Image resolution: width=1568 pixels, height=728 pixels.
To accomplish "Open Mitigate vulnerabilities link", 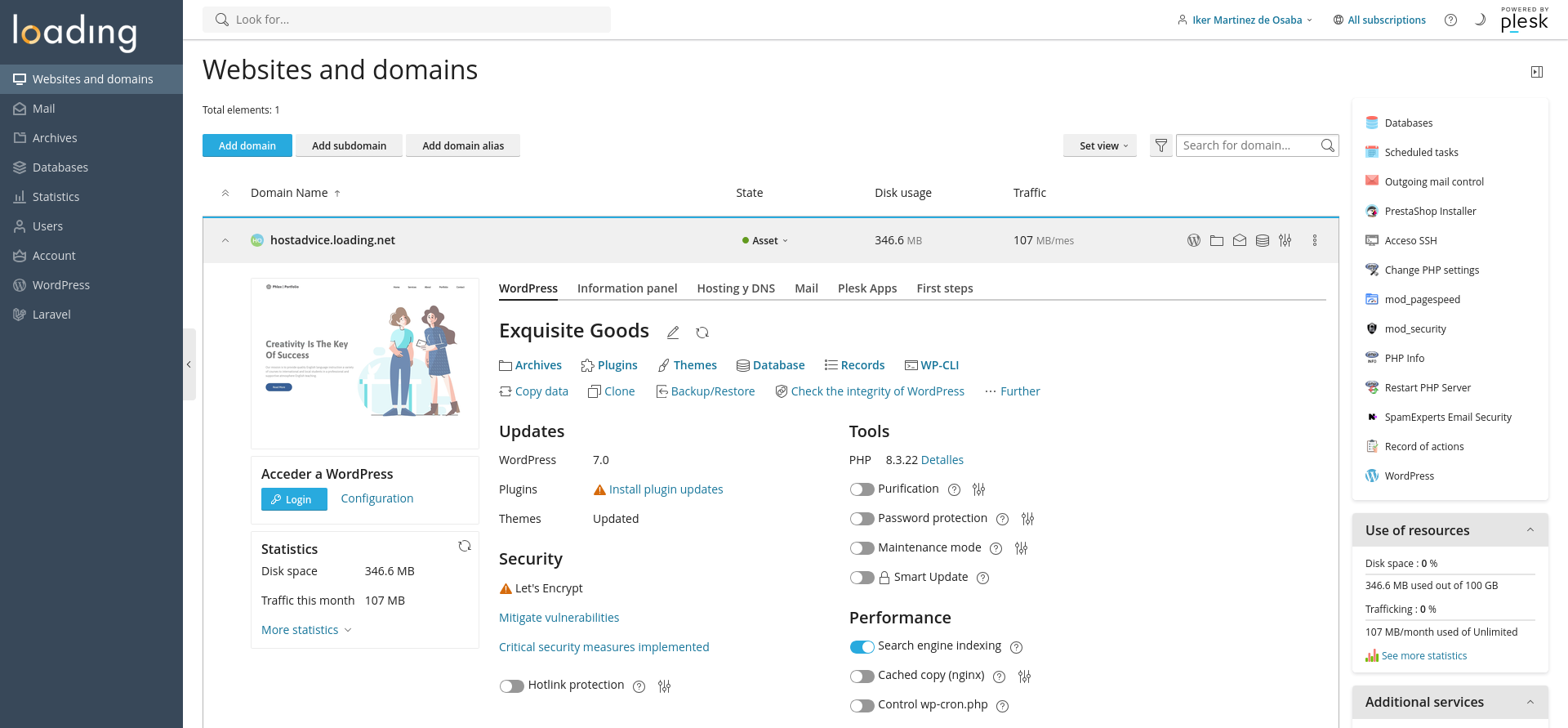I will pos(559,618).
